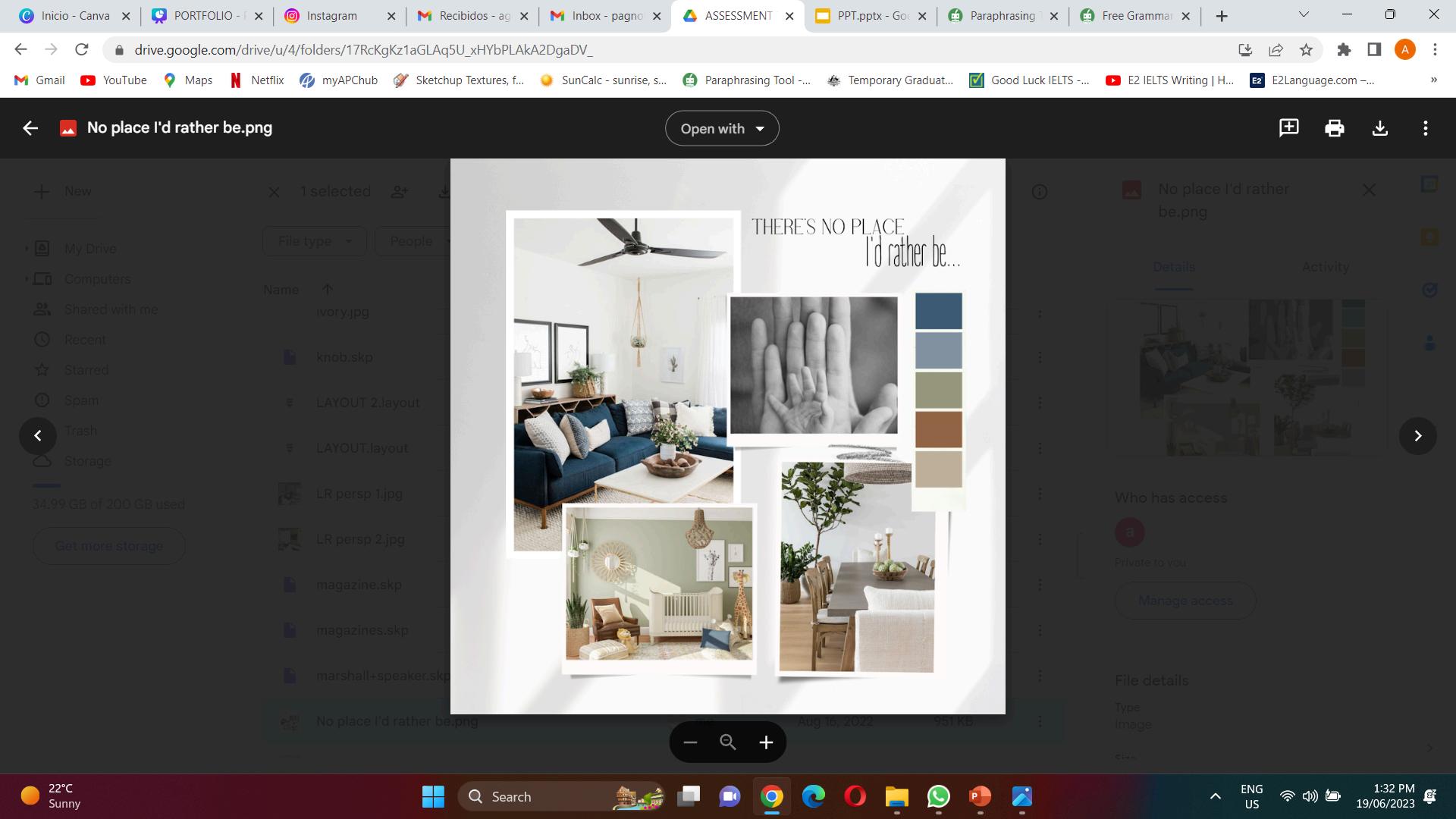The image size is (1456, 819).
Task: Click the add comment icon in preview header
Action: tap(1288, 128)
